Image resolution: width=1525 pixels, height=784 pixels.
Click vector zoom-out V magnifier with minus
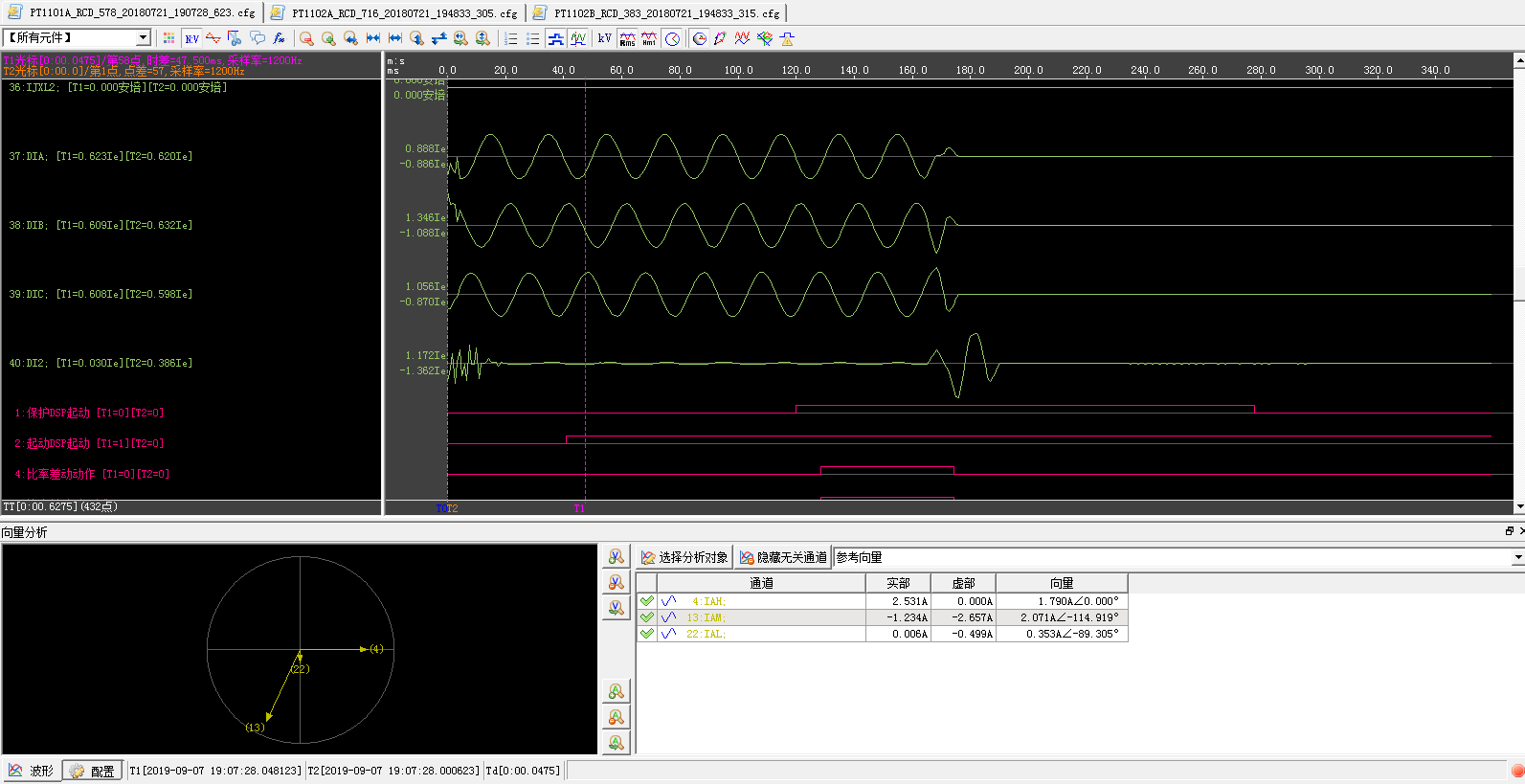coord(616,582)
